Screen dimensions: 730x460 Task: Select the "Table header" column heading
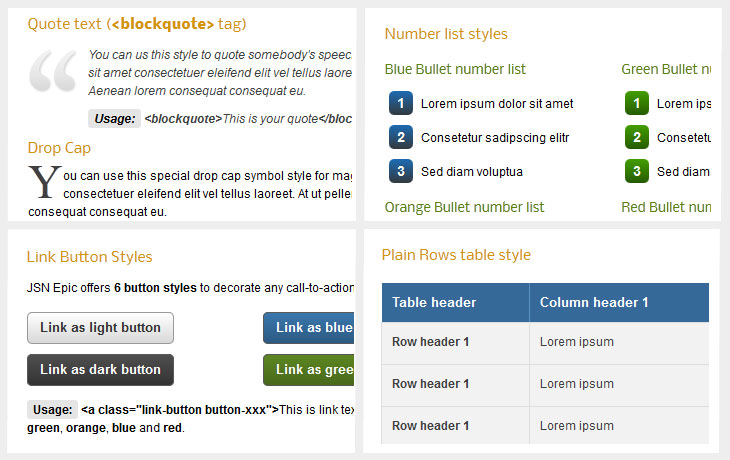[x=434, y=302]
